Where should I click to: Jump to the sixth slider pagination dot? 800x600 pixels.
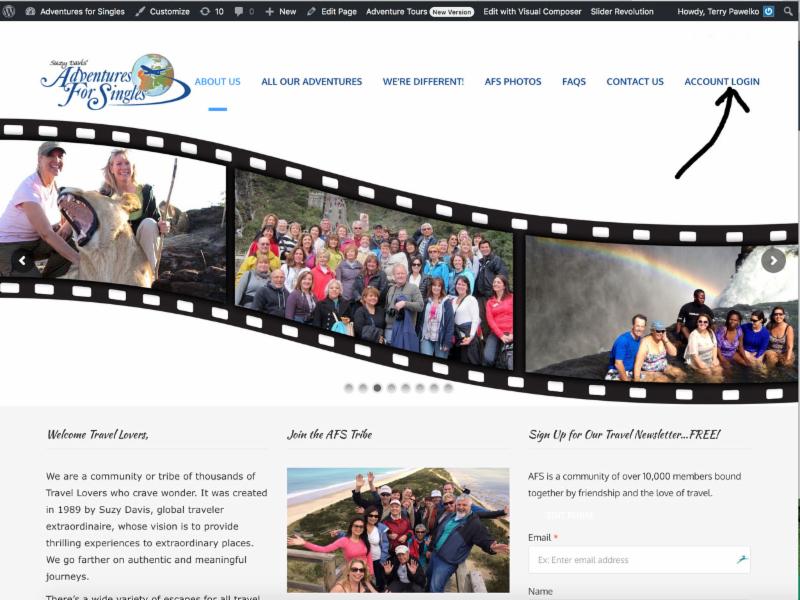coord(420,388)
